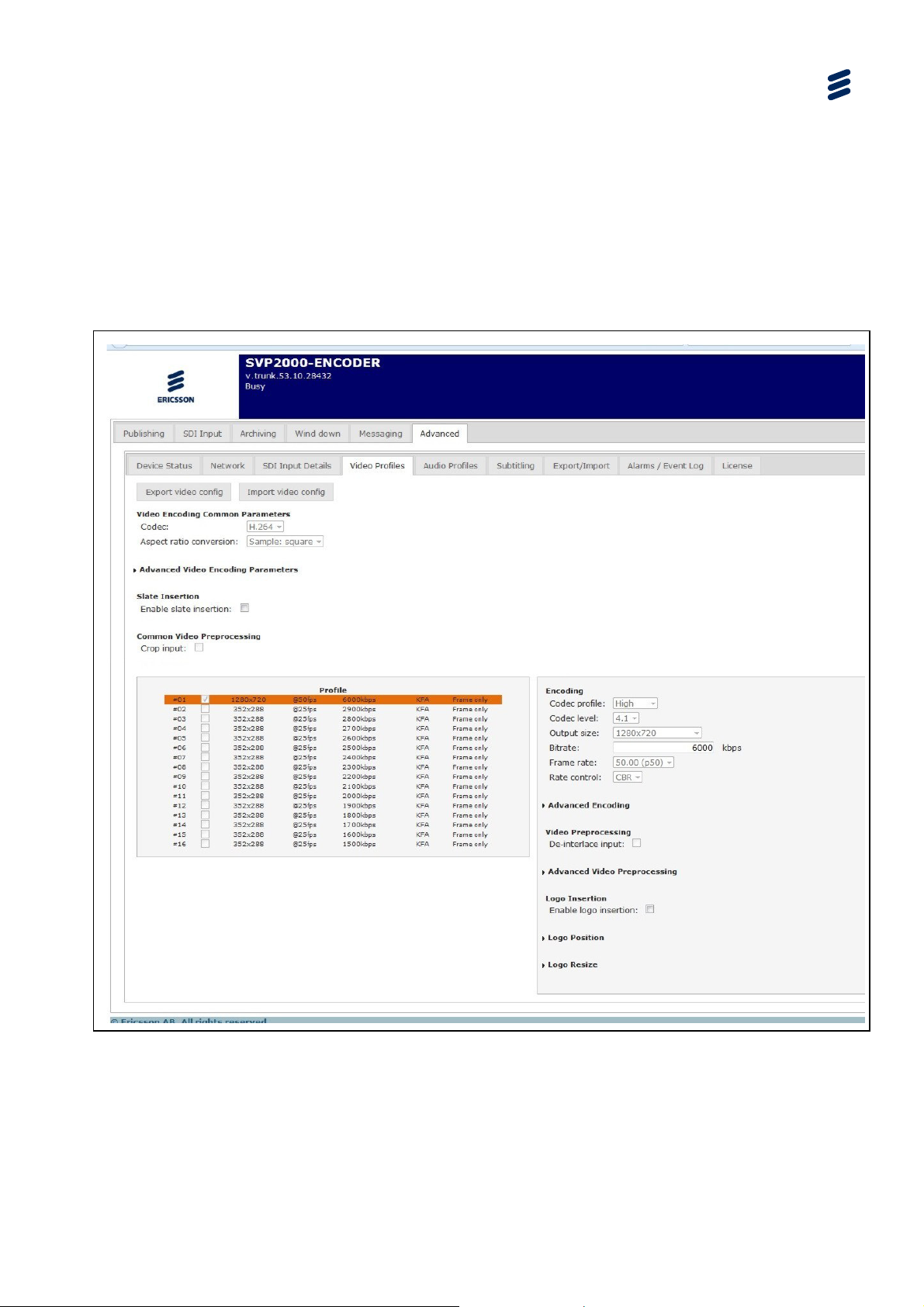
Task: Open the Frame rate dropdown
Action: pyautogui.click(x=643, y=762)
